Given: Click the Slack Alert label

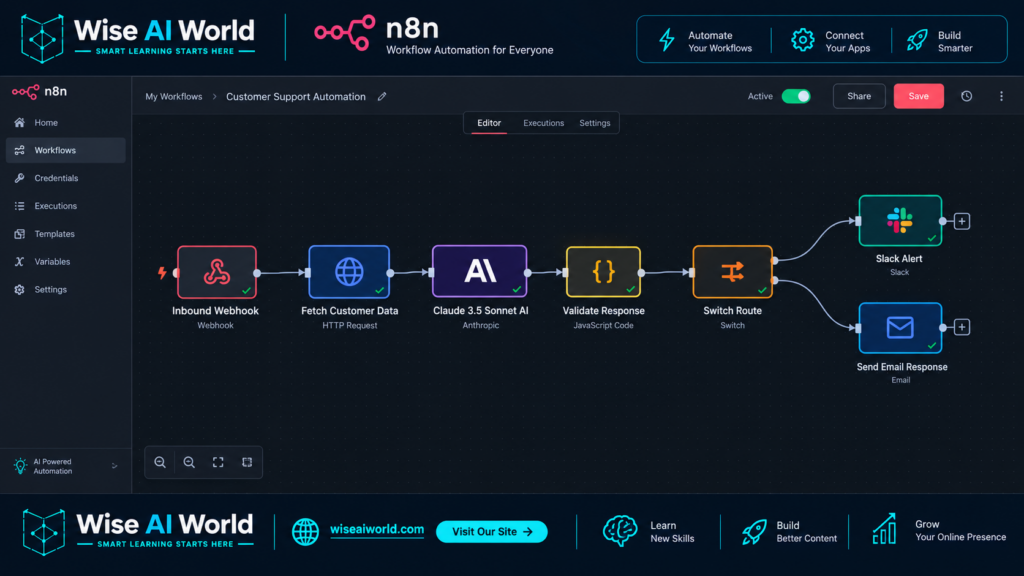Looking at the screenshot, I should tap(899, 259).
